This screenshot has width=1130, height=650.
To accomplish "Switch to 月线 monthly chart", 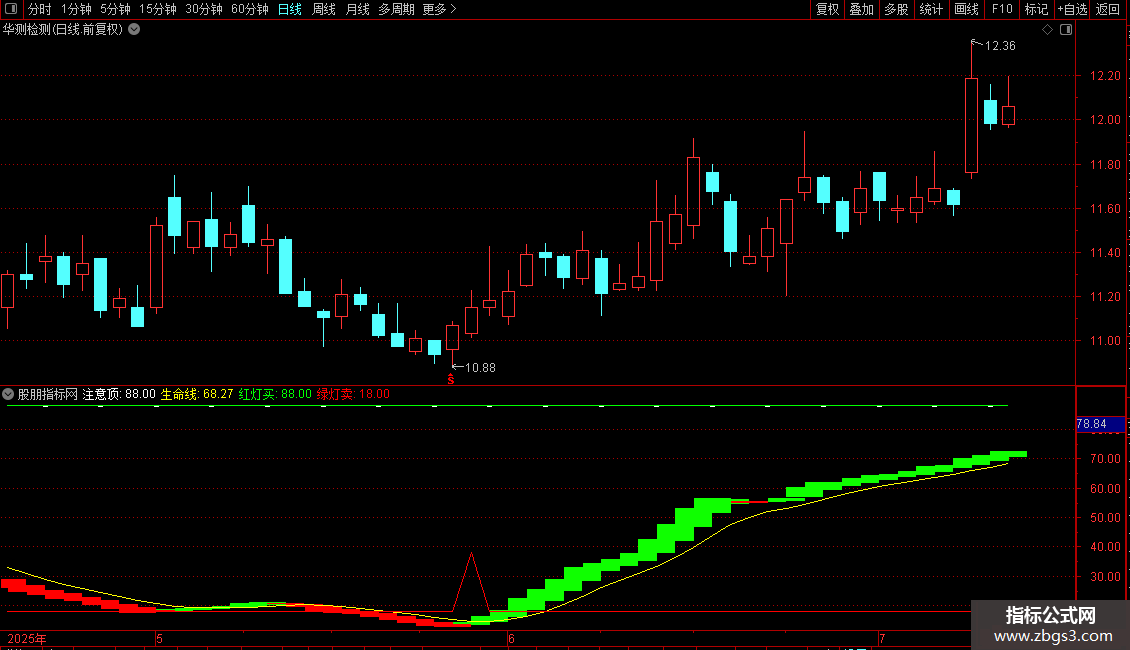I will [357, 9].
